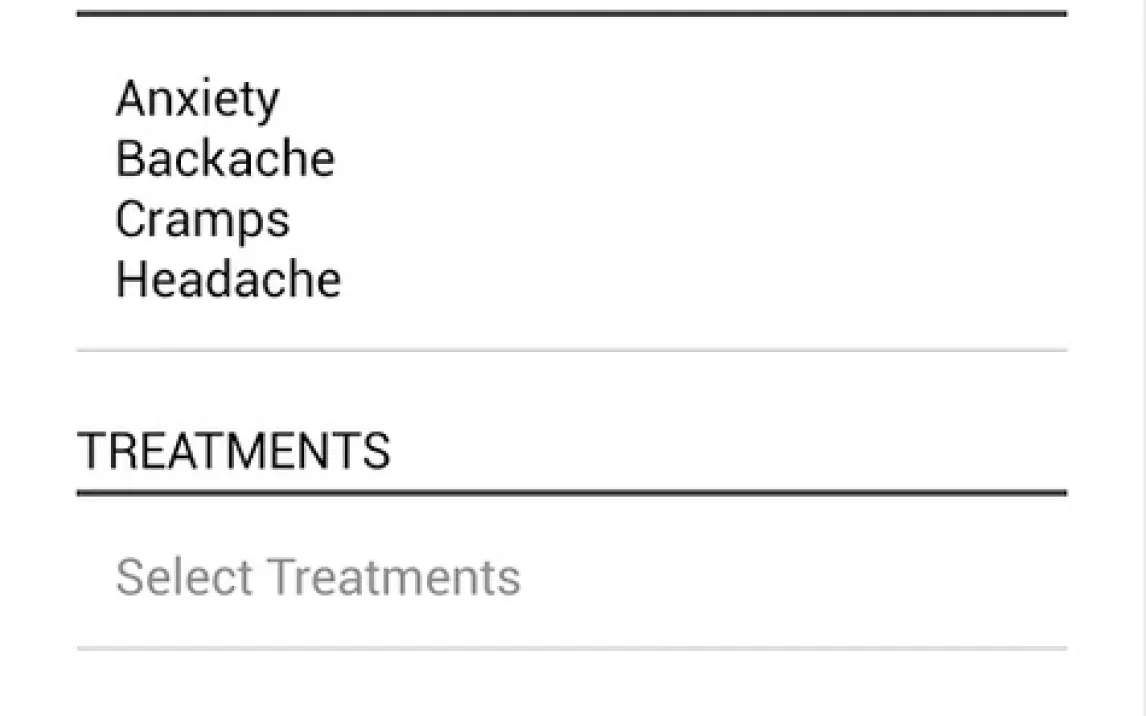
Task: Click the gap between symptoms list and TREATMENTS
Action: (572, 390)
